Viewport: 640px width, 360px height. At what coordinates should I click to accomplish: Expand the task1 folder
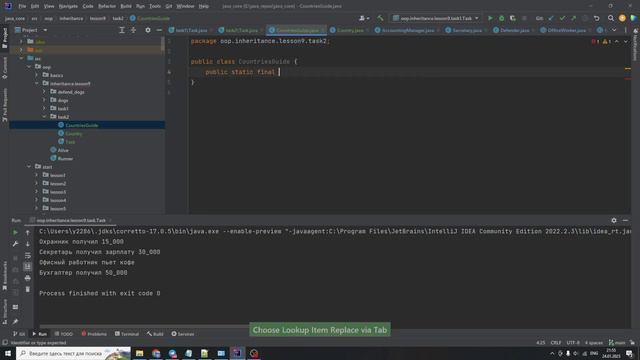point(44,109)
